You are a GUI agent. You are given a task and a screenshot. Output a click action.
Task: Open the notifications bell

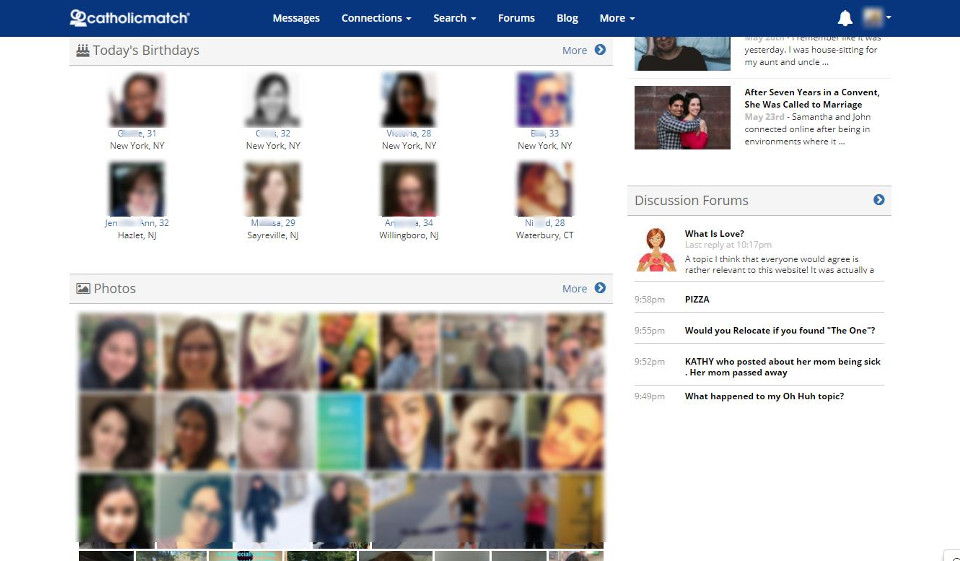845,18
